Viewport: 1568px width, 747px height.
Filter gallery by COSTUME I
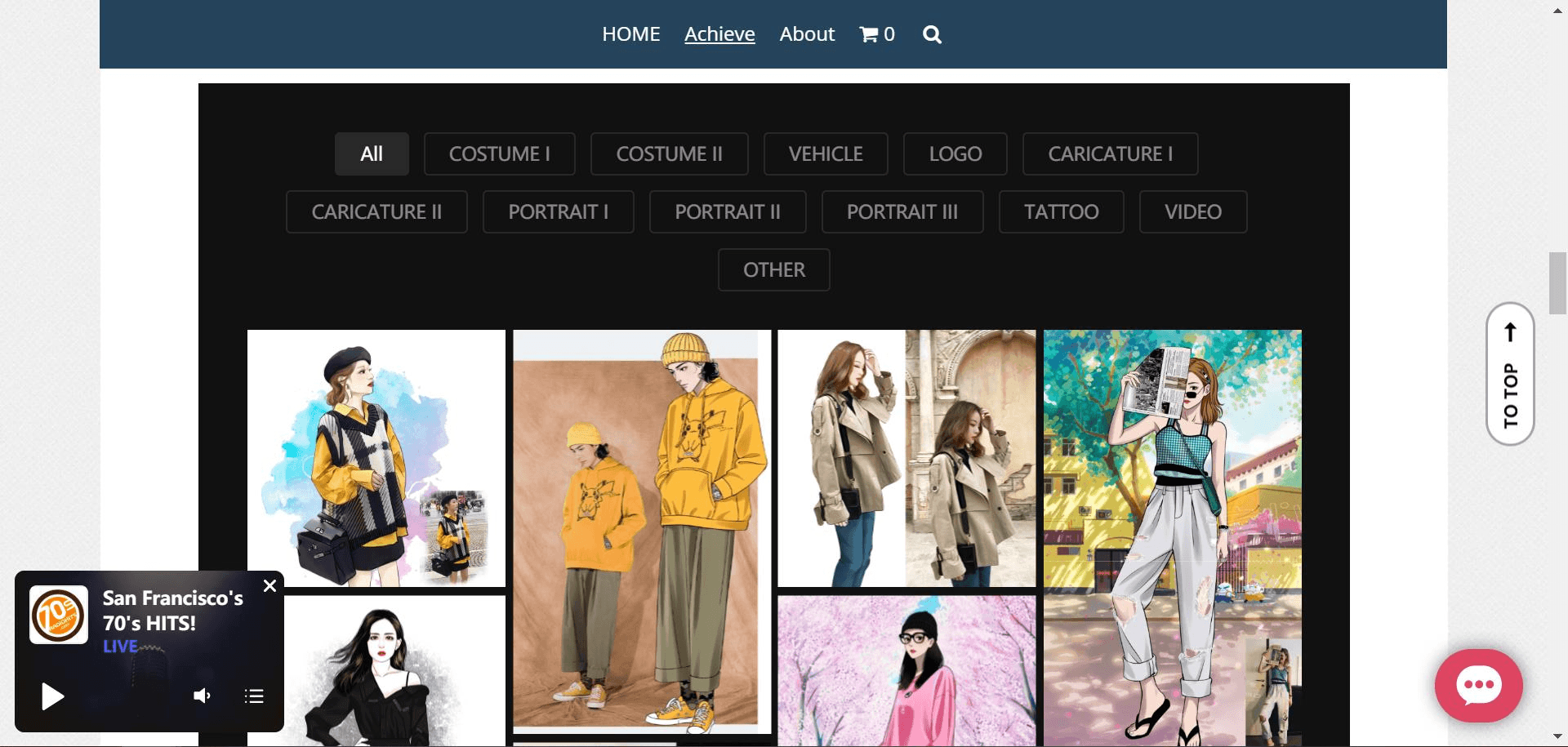point(499,154)
